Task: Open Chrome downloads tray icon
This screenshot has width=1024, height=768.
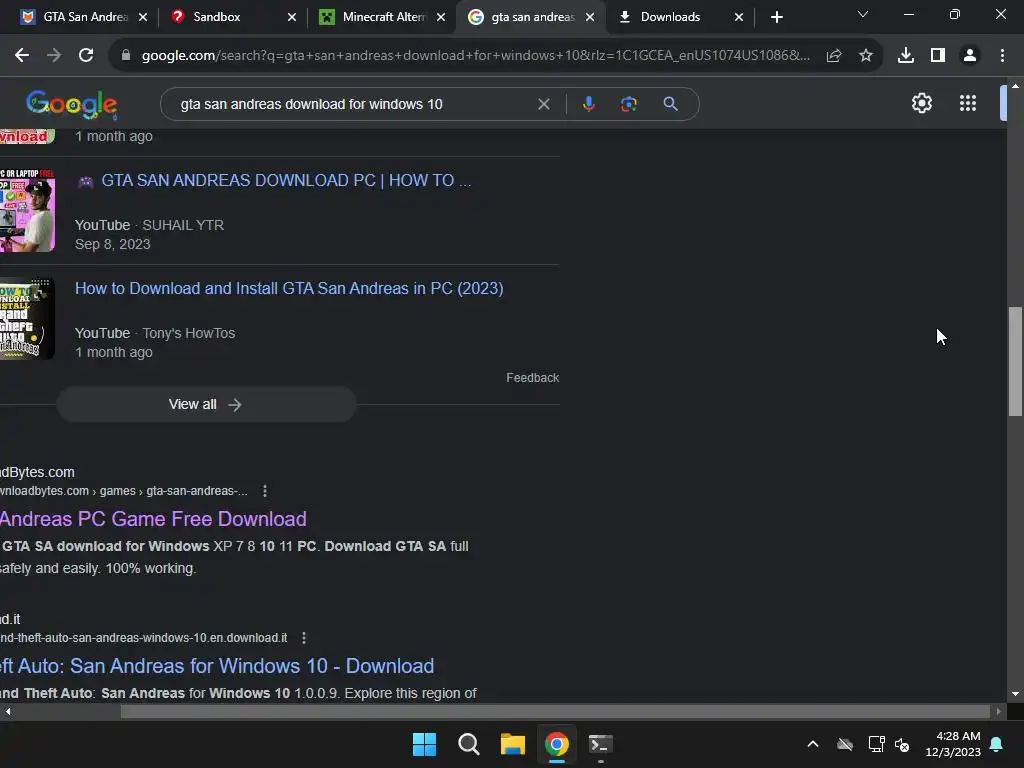Action: tap(906, 56)
